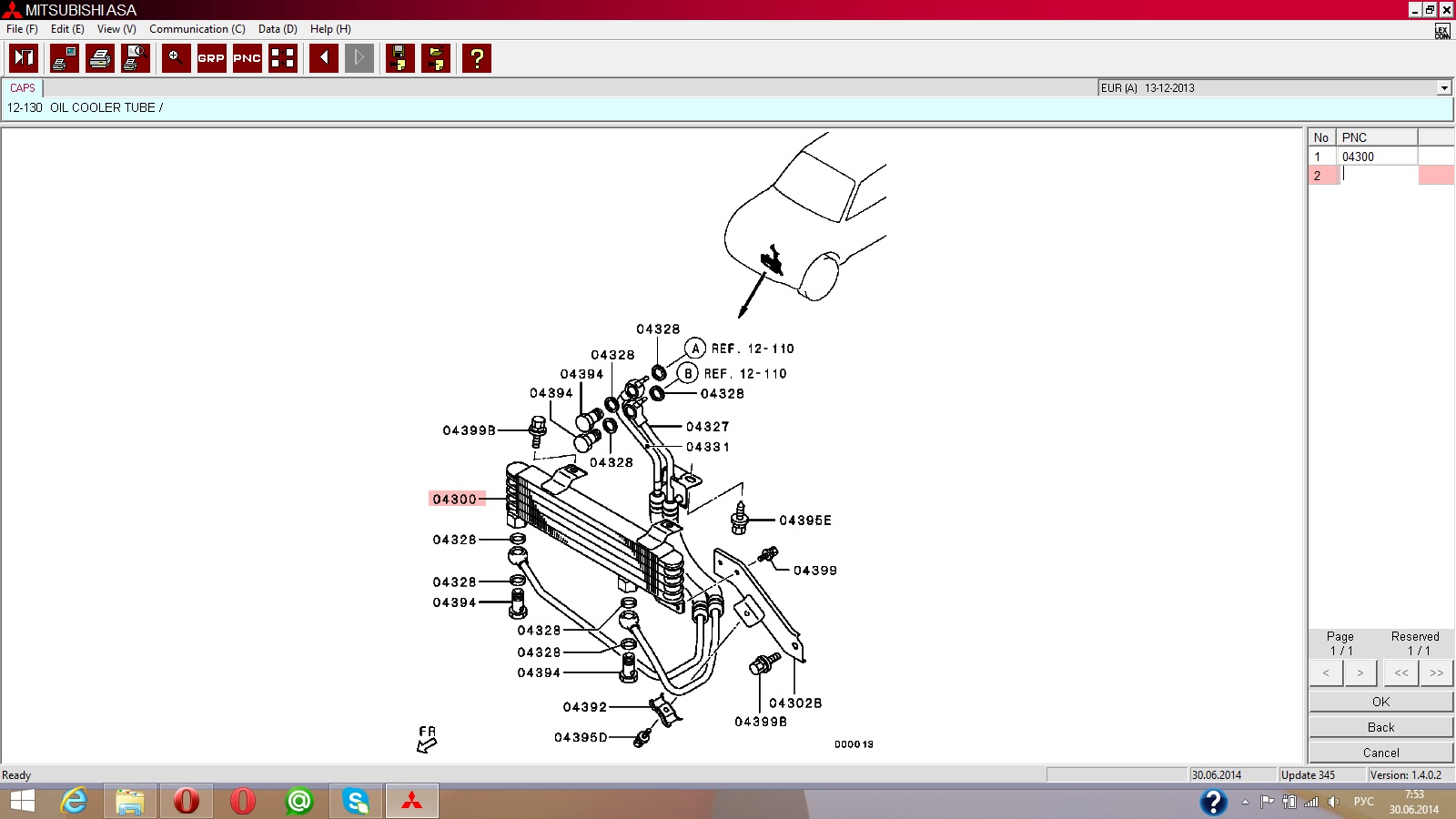Open print preview with magnifier icon
The width and height of the screenshot is (1456, 819).
(x=136, y=58)
